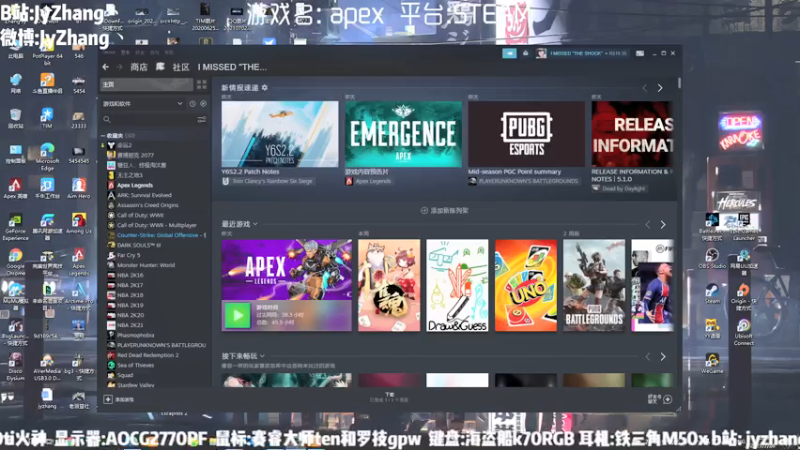Open the 商店 store tab

pyautogui.click(x=139, y=67)
